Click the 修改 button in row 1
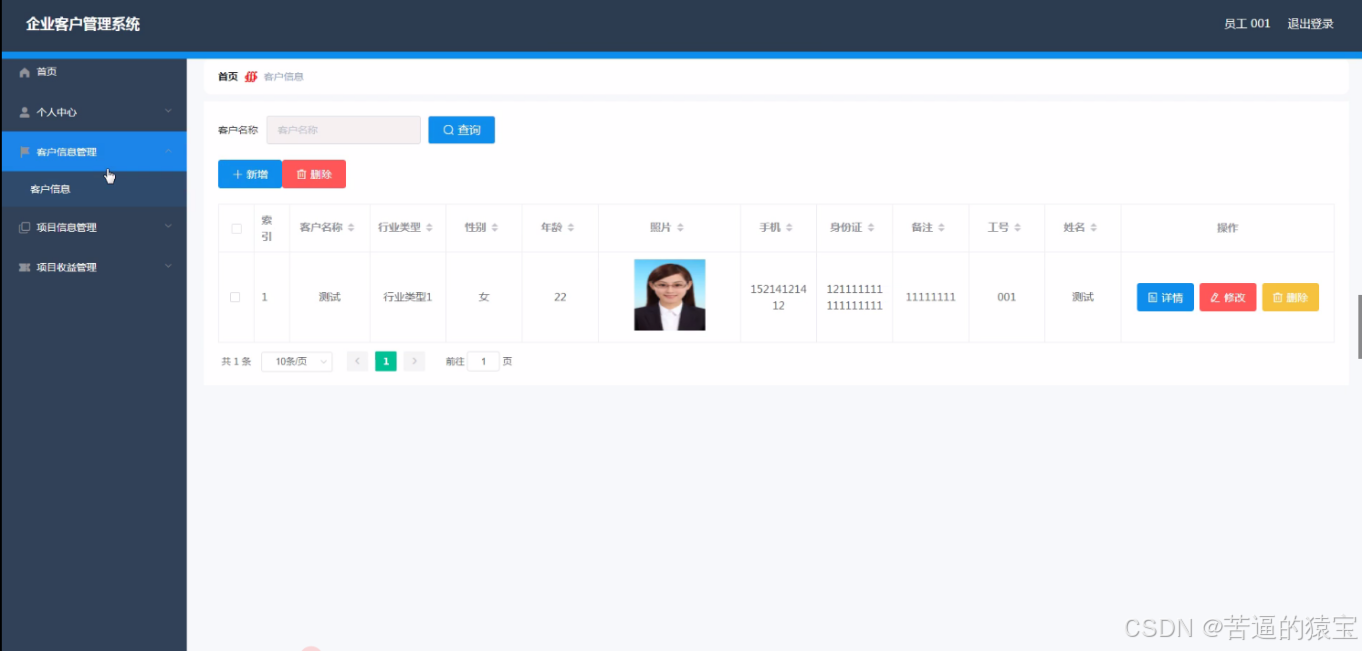Screen dimensions: 1362x651 (1228, 297)
